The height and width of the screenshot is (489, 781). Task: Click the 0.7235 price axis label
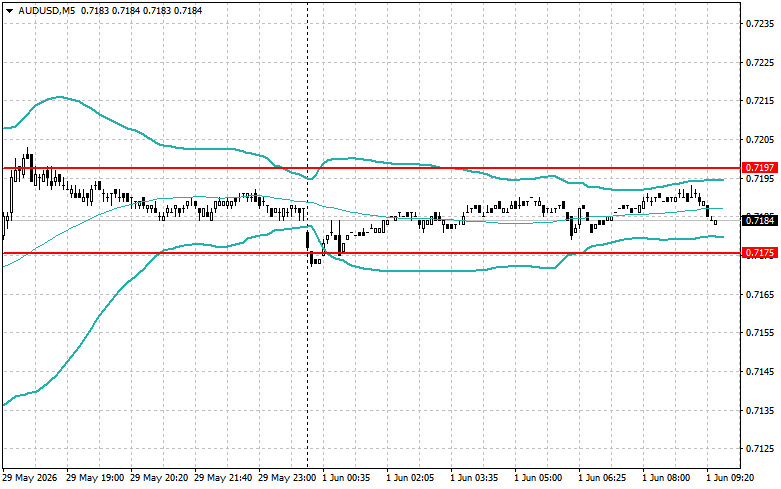click(x=761, y=23)
